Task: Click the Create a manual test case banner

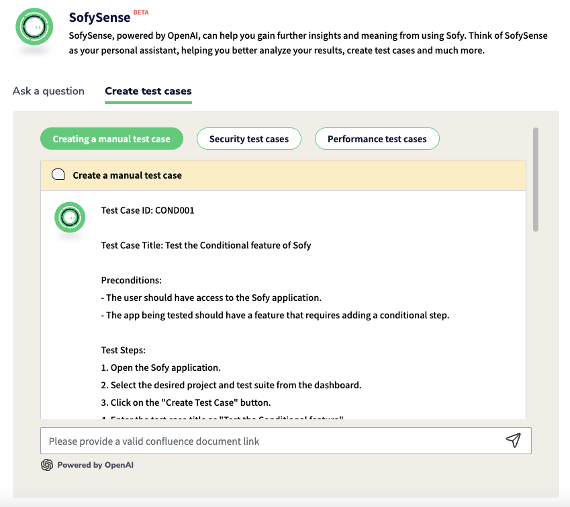Action: coord(283,175)
